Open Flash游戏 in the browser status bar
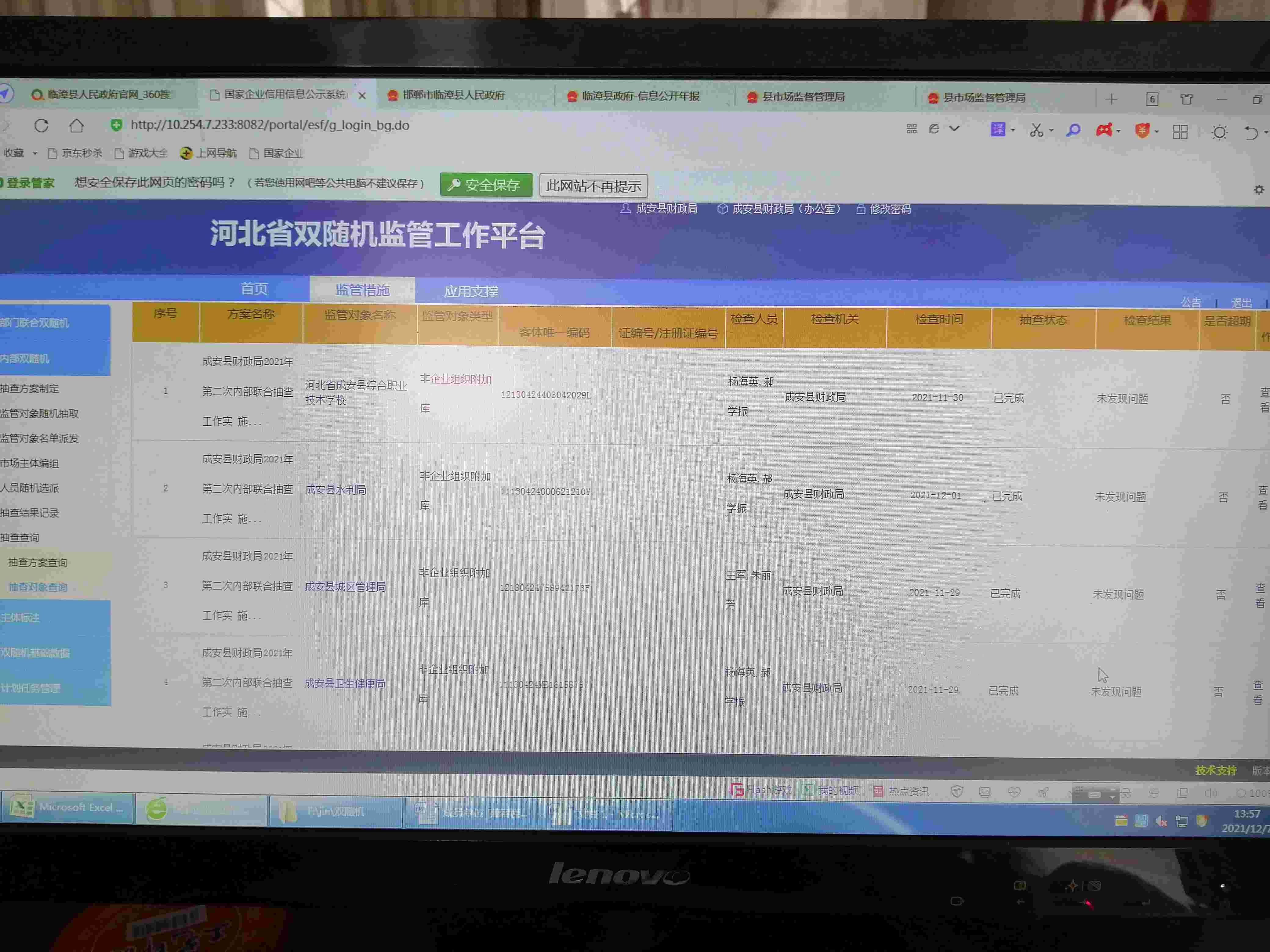Image resolution: width=1270 pixels, height=952 pixels. (x=761, y=790)
